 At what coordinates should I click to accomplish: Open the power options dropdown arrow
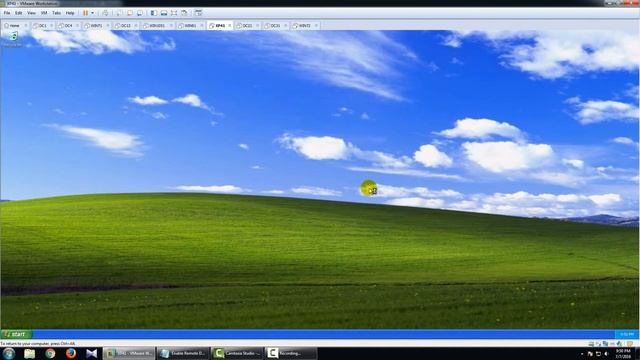pos(92,13)
